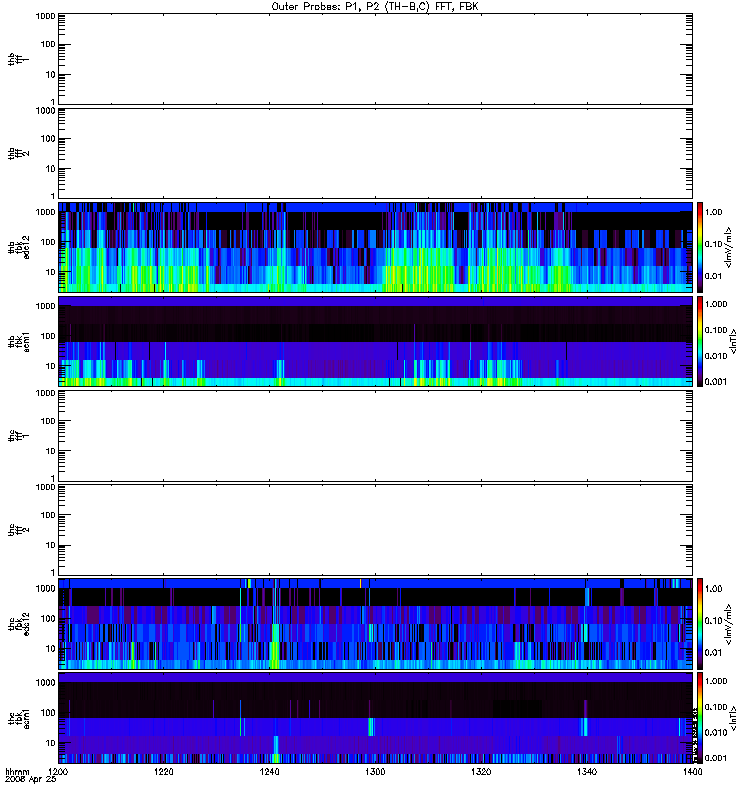Click the 1300 time axis label
Image resolution: width=750 pixels, height=800 pixels.
[x=375, y=771]
